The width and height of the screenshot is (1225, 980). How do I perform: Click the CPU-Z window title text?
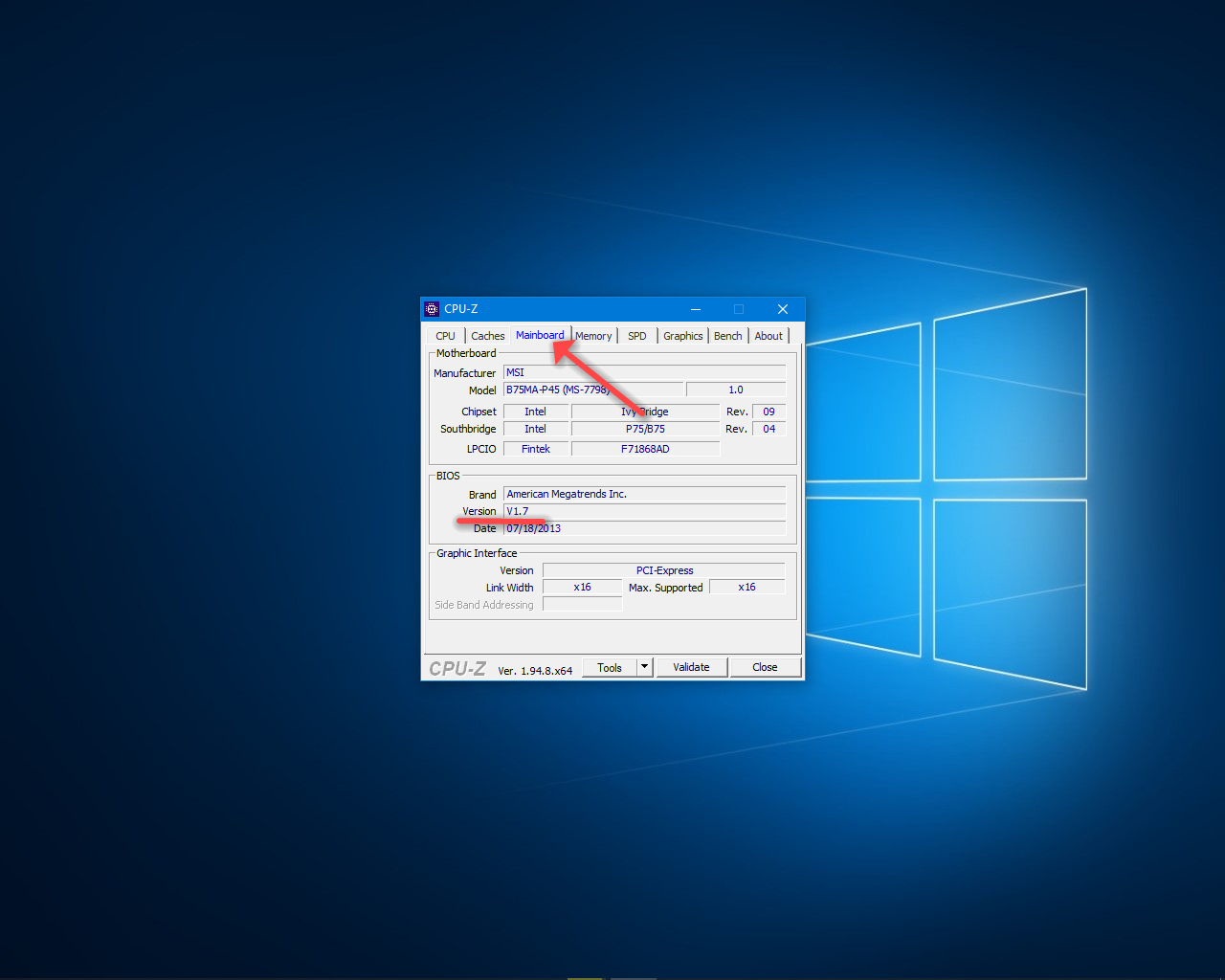(461, 309)
